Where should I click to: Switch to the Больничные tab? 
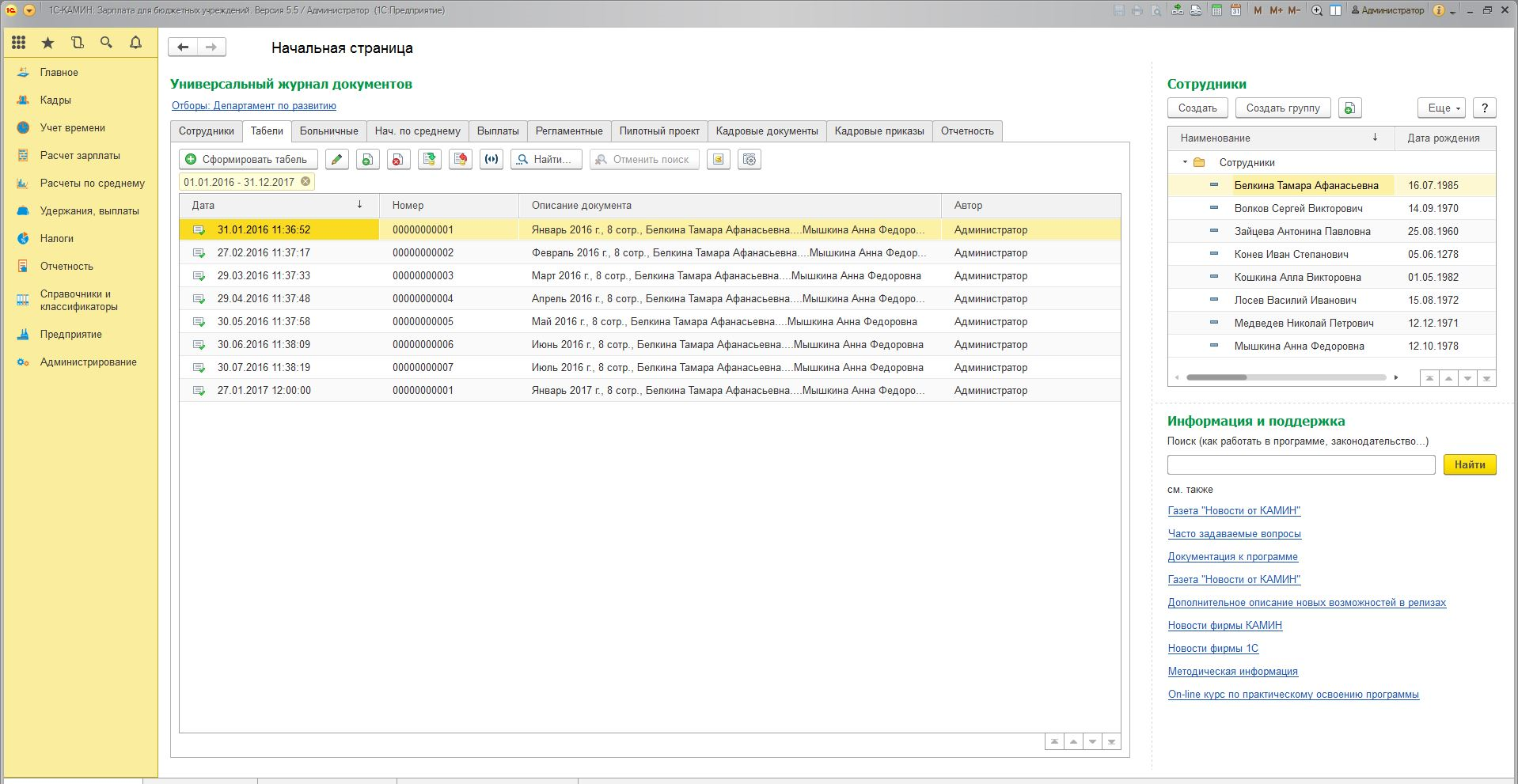pyautogui.click(x=328, y=131)
